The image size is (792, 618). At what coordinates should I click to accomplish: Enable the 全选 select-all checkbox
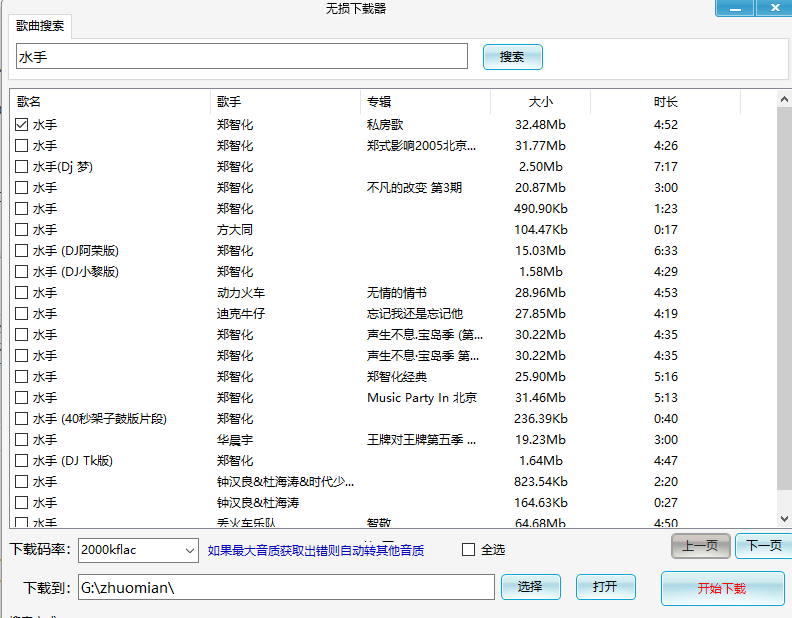pos(468,550)
